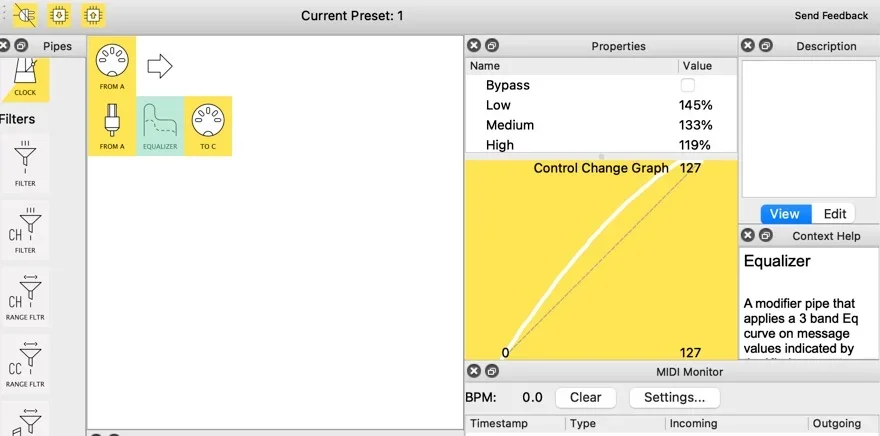
Task: Select the Clock pipe in Pipes panel
Action: [x=25, y=78]
